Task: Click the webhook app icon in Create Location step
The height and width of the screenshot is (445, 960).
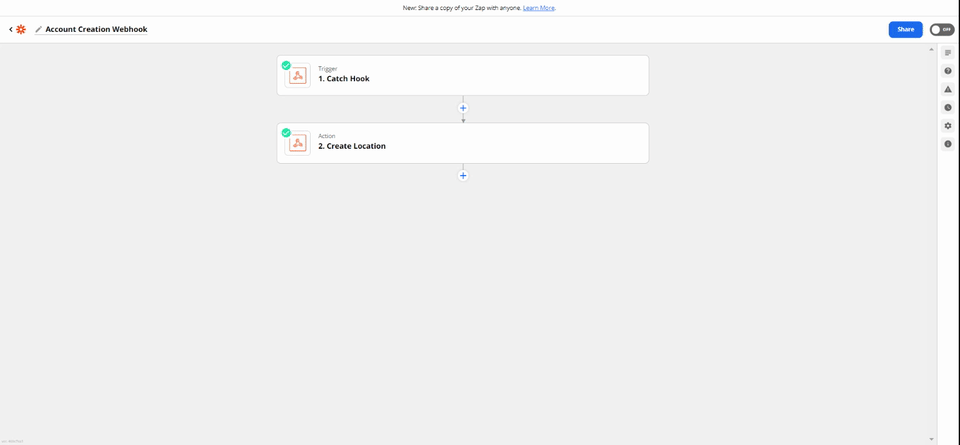Action: coord(298,143)
